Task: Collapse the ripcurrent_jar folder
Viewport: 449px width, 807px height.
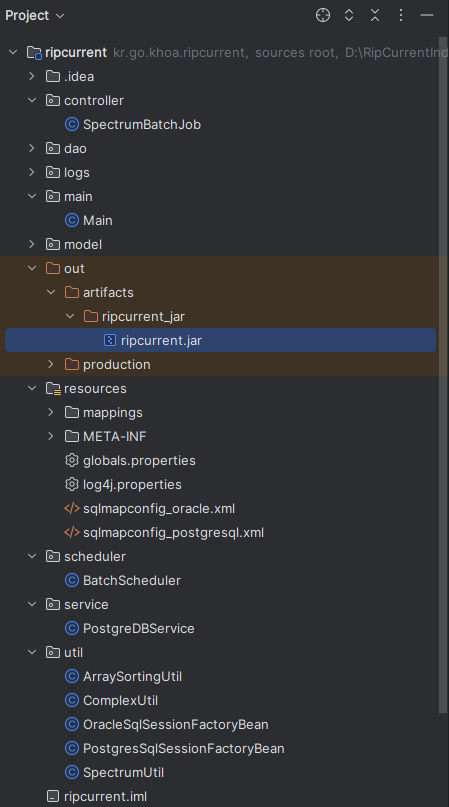Action: pos(70,317)
